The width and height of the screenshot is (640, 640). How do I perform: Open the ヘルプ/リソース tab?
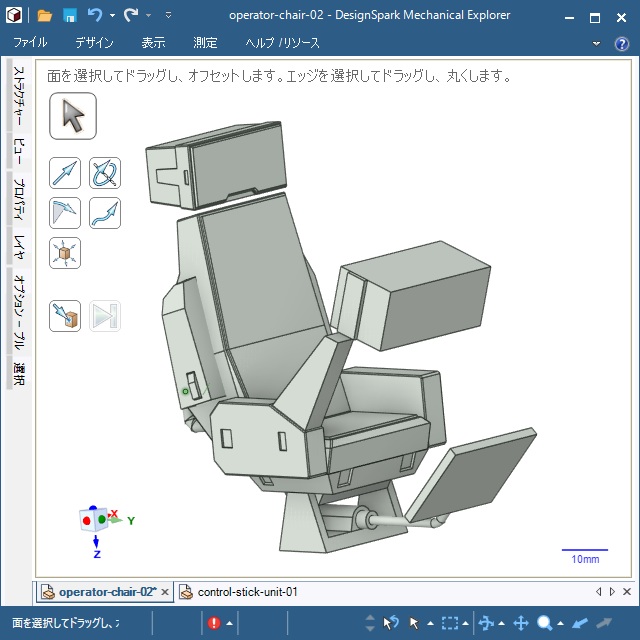282,42
